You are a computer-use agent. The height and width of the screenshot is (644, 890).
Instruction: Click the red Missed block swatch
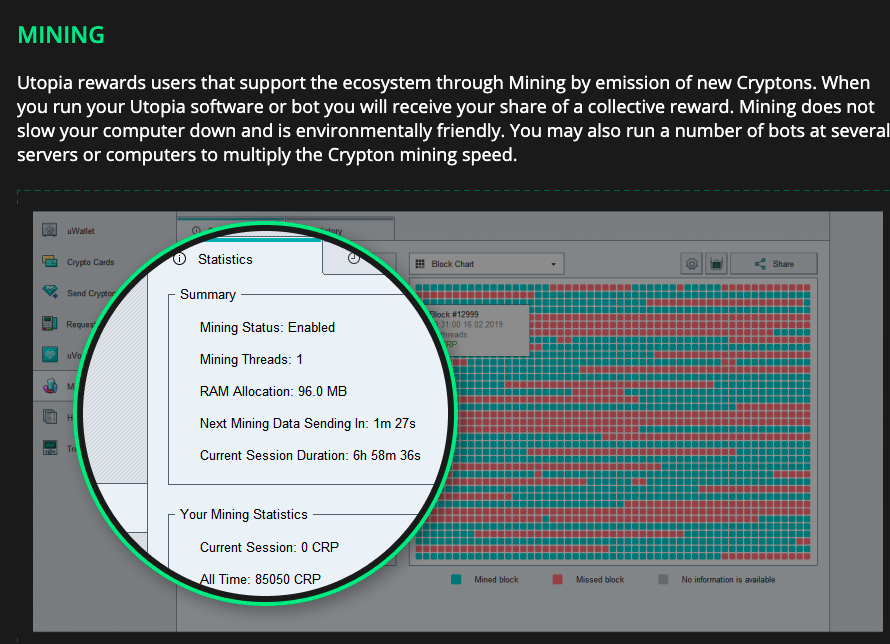tap(557, 579)
